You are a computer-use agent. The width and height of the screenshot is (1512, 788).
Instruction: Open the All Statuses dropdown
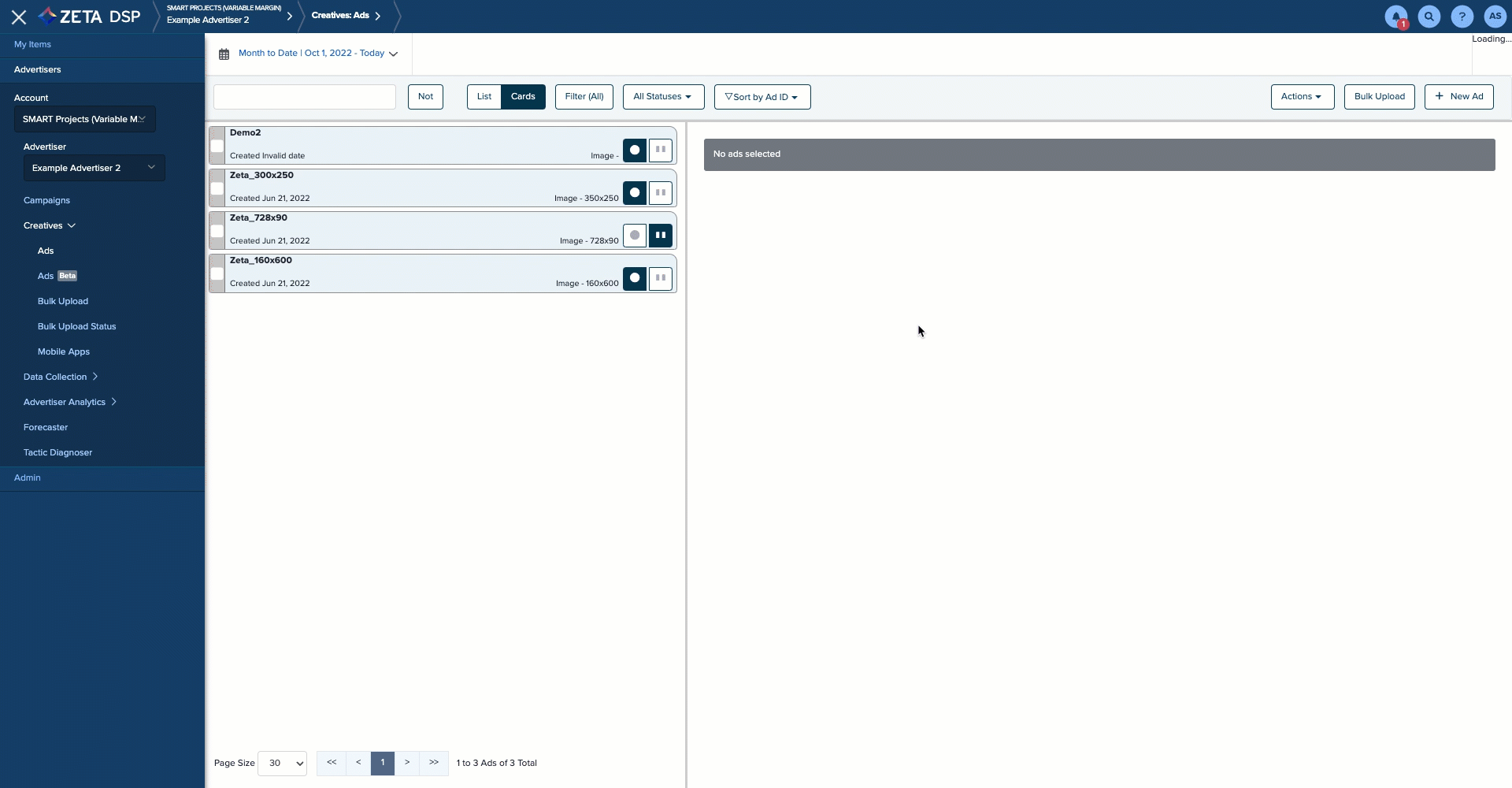pyautogui.click(x=663, y=97)
